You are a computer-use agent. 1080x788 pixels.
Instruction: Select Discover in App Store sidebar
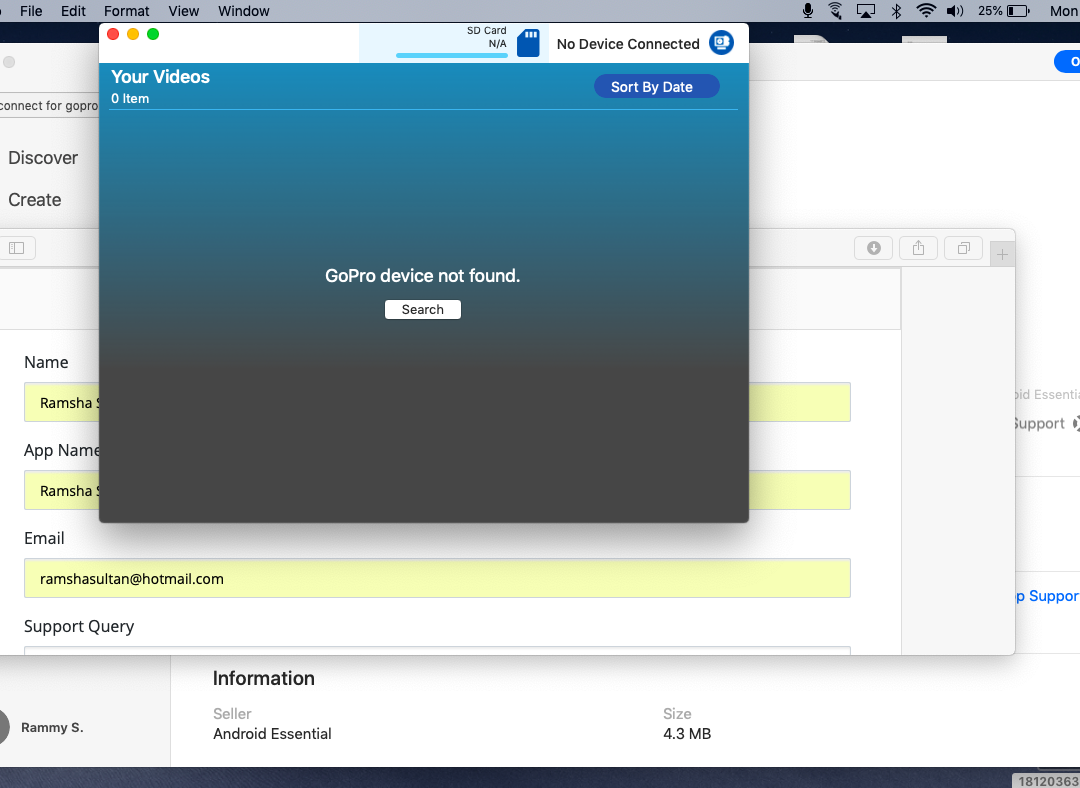point(43,158)
